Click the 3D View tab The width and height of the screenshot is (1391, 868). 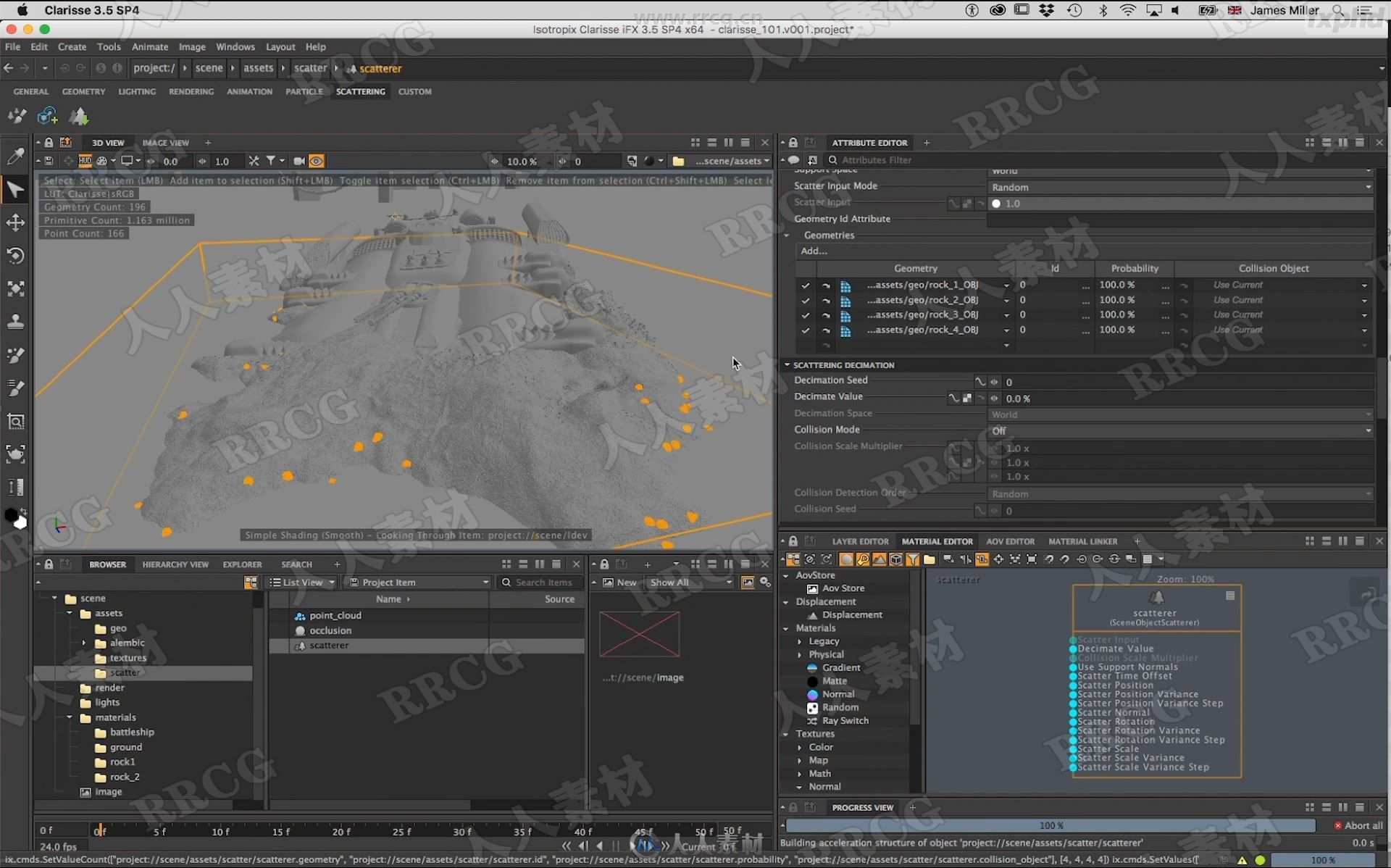pyautogui.click(x=106, y=141)
